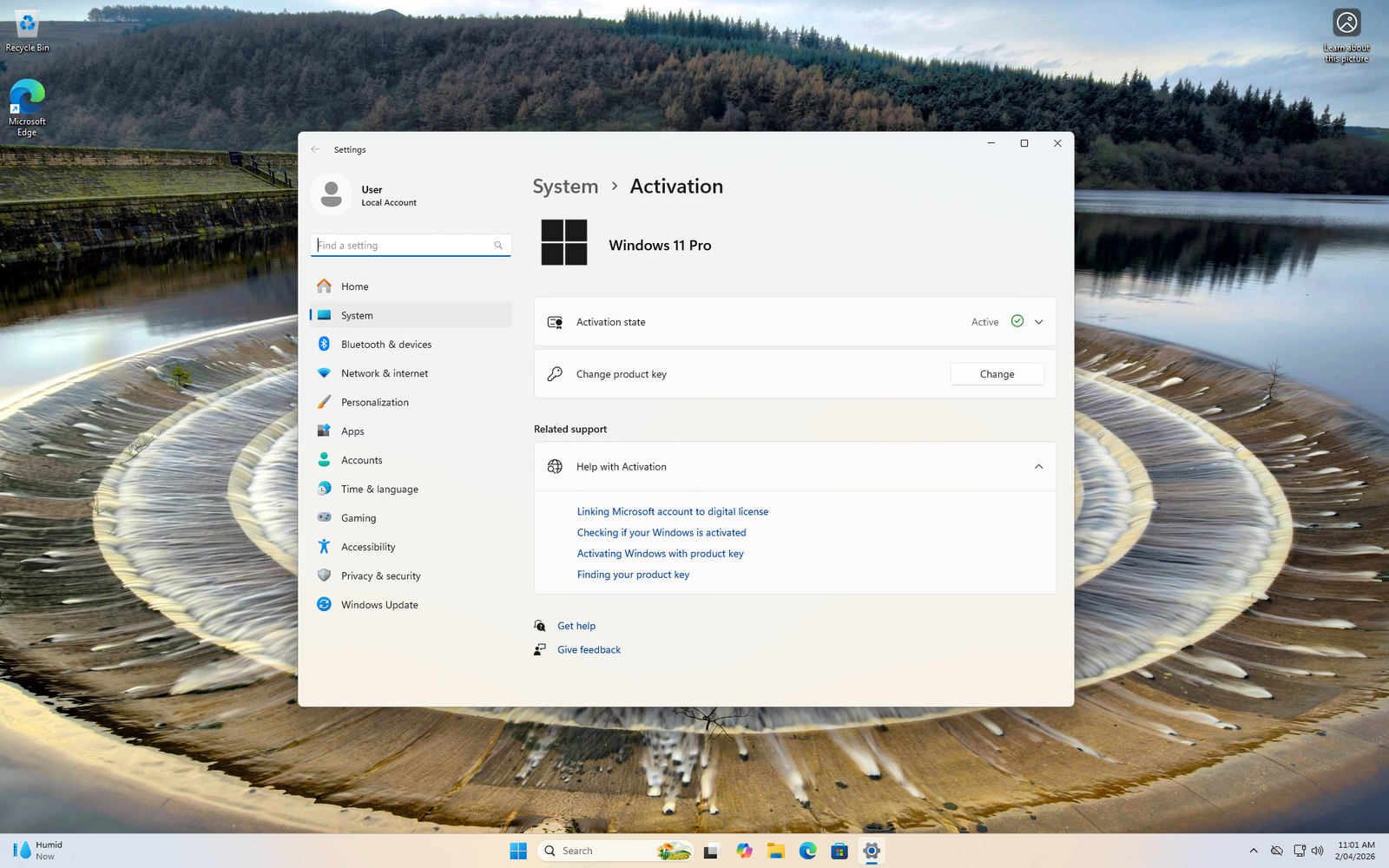
Task: Expand the Activation state row chevron
Action: point(1038,322)
